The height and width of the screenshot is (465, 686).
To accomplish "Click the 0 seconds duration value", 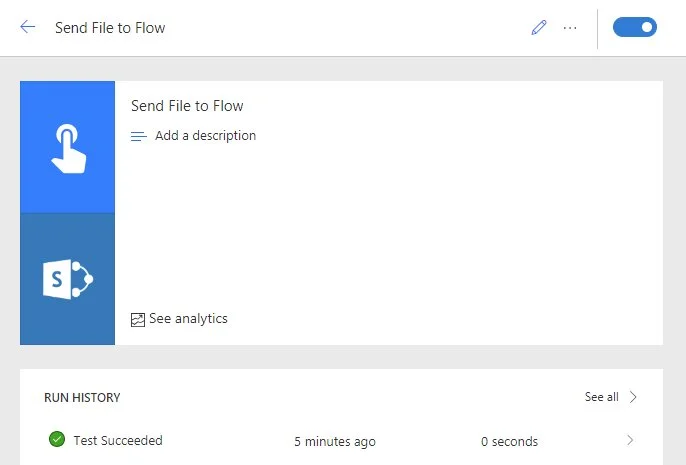I will tap(509, 441).
